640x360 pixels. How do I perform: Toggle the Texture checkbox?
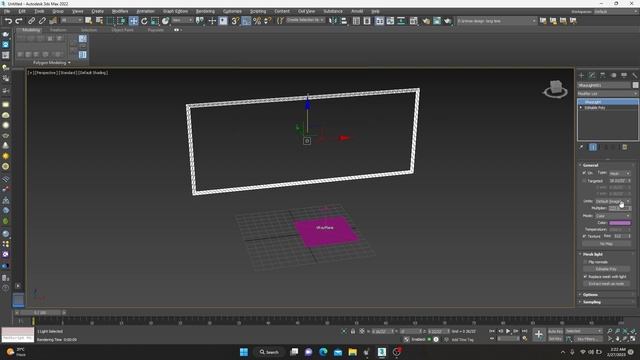(584, 236)
